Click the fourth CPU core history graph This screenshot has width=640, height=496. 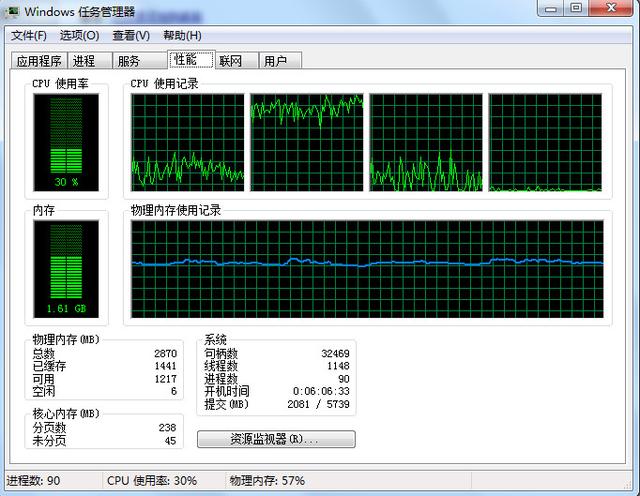pos(545,142)
